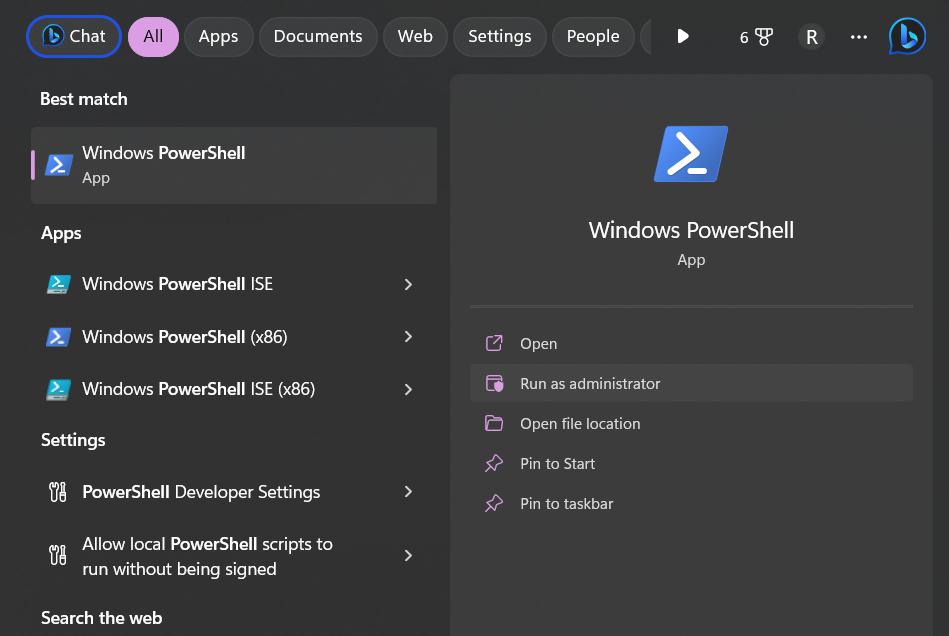
Task: Click the PowerShell Developer Settings icon
Action: [59, 492]
